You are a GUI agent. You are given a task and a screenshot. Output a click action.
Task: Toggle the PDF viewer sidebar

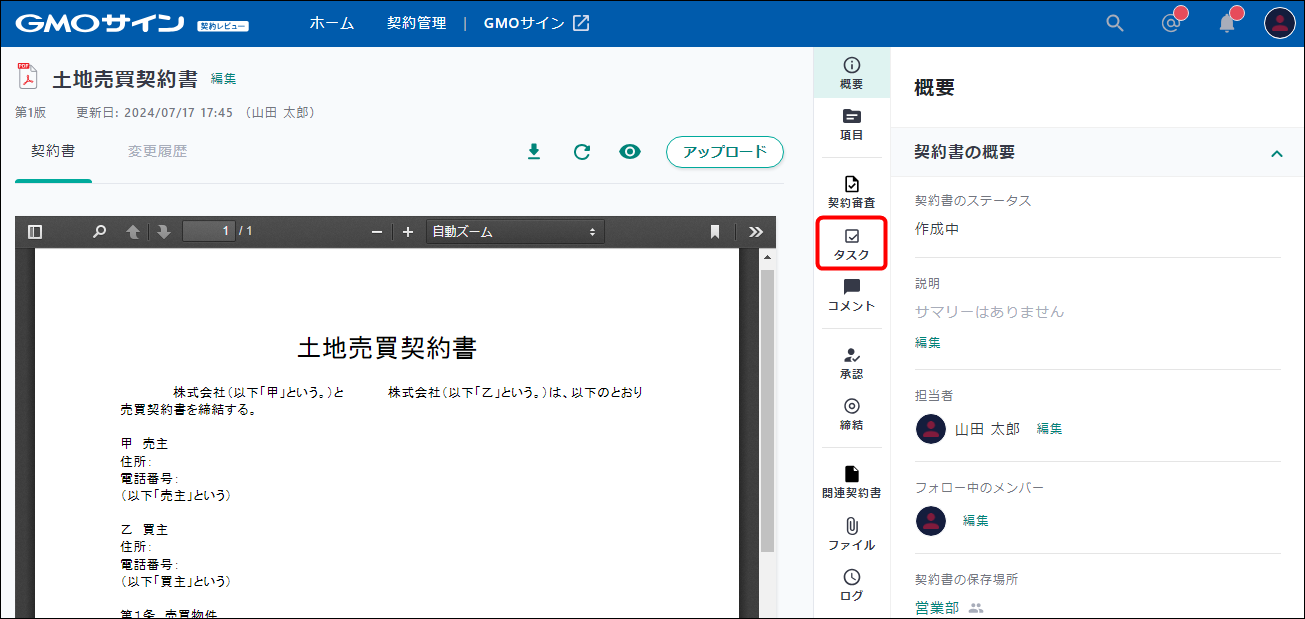click(x=35, y=232)
